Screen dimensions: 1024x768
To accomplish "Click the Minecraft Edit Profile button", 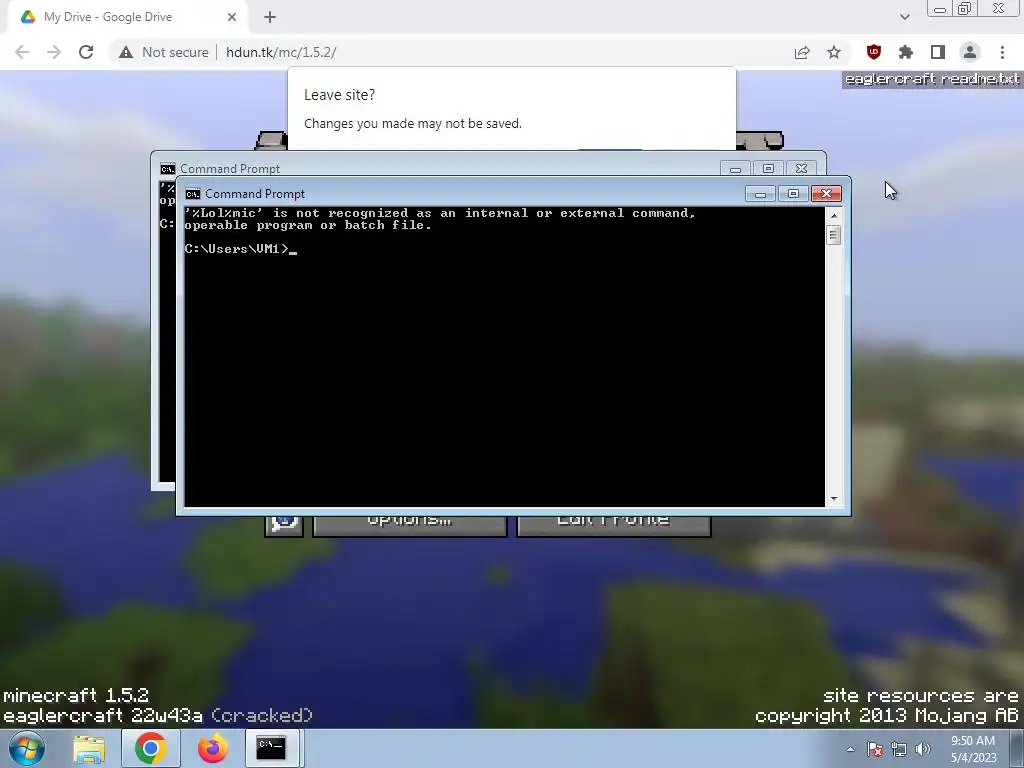I will point(613,526).
